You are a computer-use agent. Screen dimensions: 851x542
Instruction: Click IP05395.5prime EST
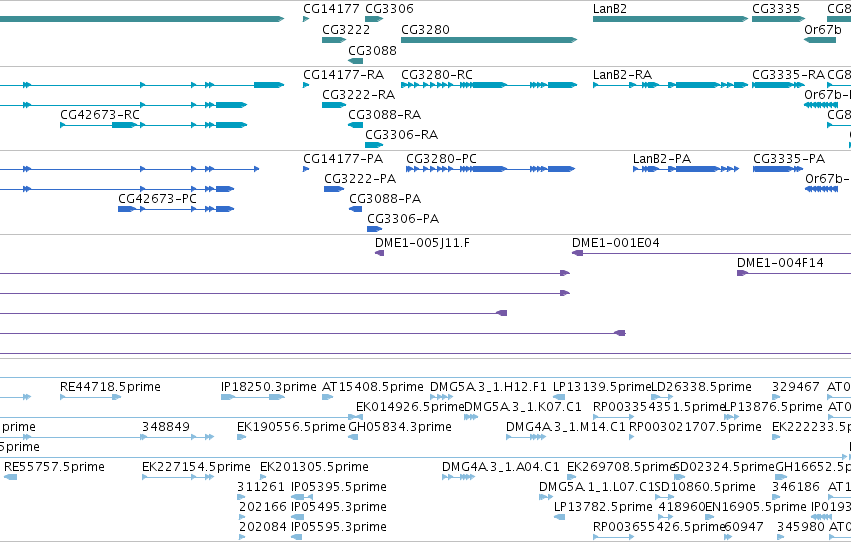pos(302,497)
